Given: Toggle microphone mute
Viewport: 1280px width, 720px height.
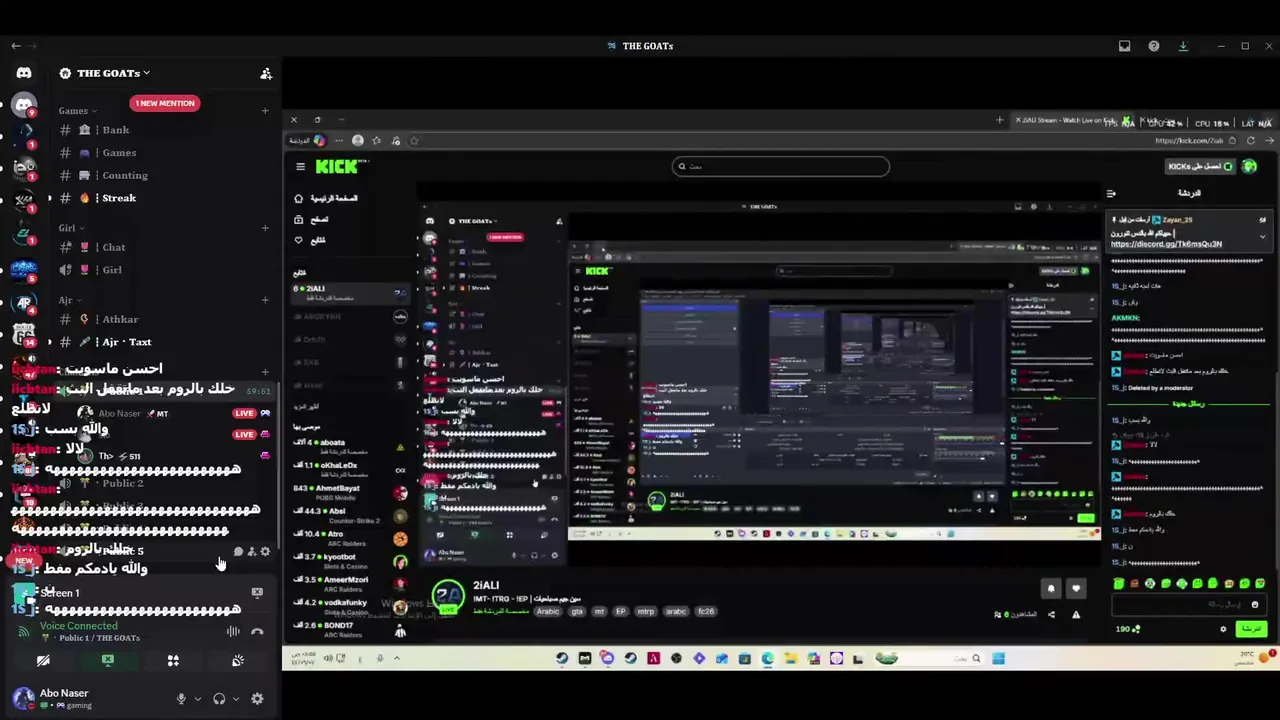Looking at the screenshot, I should pyautogui.click(x=181, y=699).
